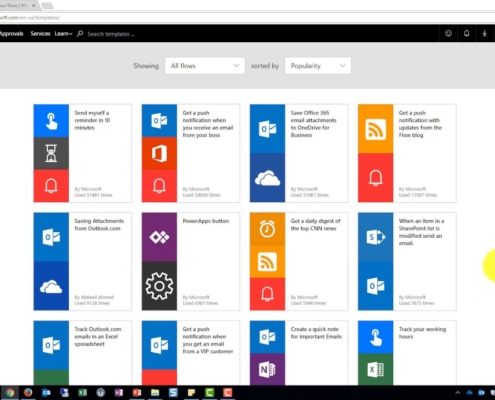Open the Popularity sort dropdown
Image resolution: width=495 pixels, height=400 pixels.
(x=318, y=66)
